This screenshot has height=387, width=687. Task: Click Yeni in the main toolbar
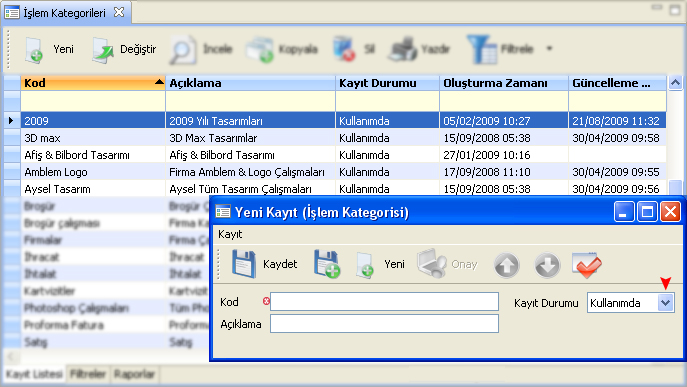(x=49, y=50)
